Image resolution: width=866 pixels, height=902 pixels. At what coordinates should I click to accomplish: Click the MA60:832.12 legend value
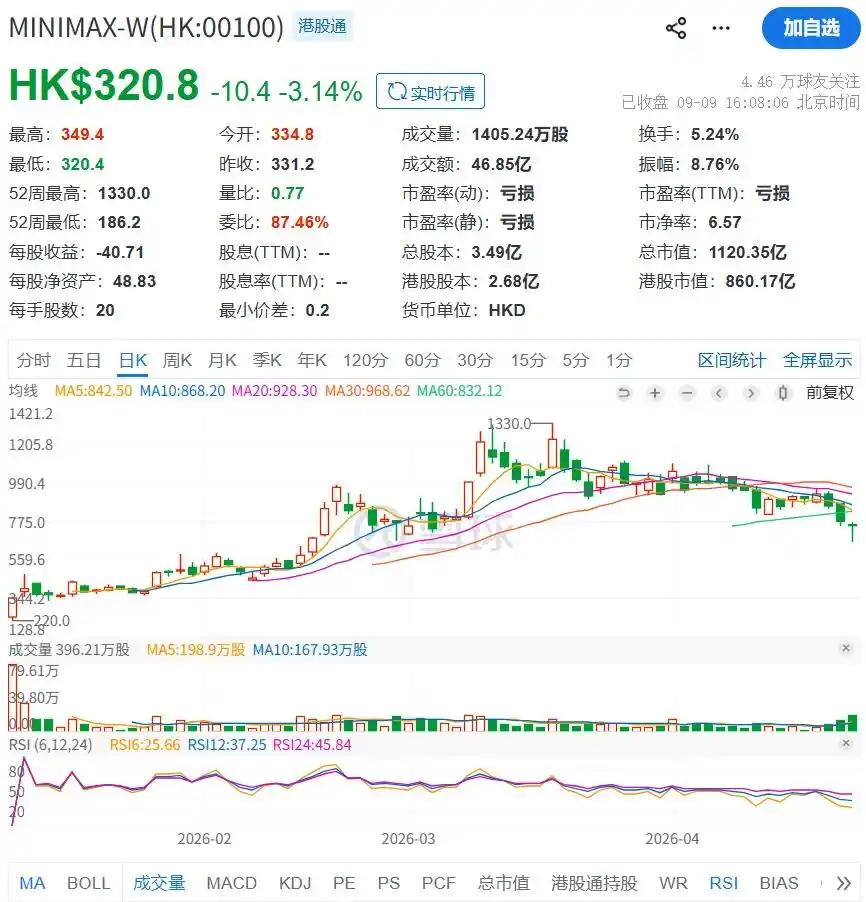click(x=459, y=391)
